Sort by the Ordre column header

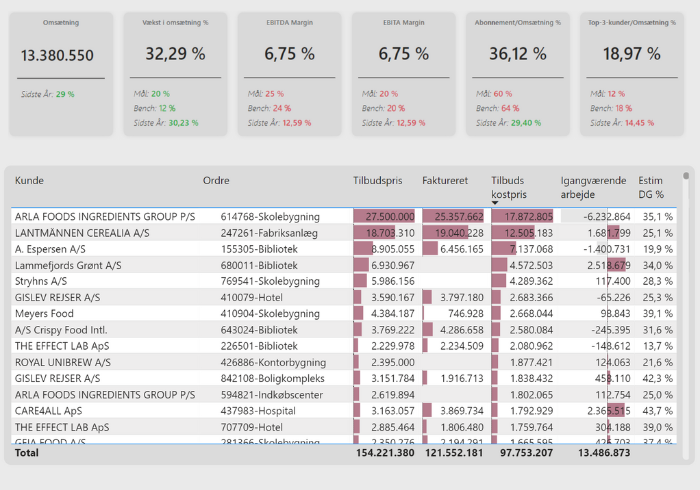(x=217, y=181)
